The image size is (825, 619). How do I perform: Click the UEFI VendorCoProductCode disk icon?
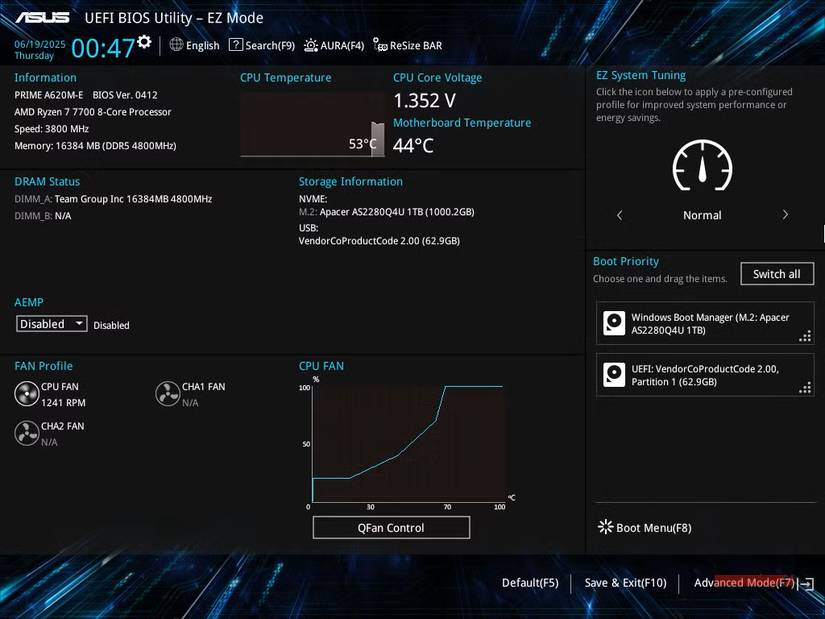(614, 375)
